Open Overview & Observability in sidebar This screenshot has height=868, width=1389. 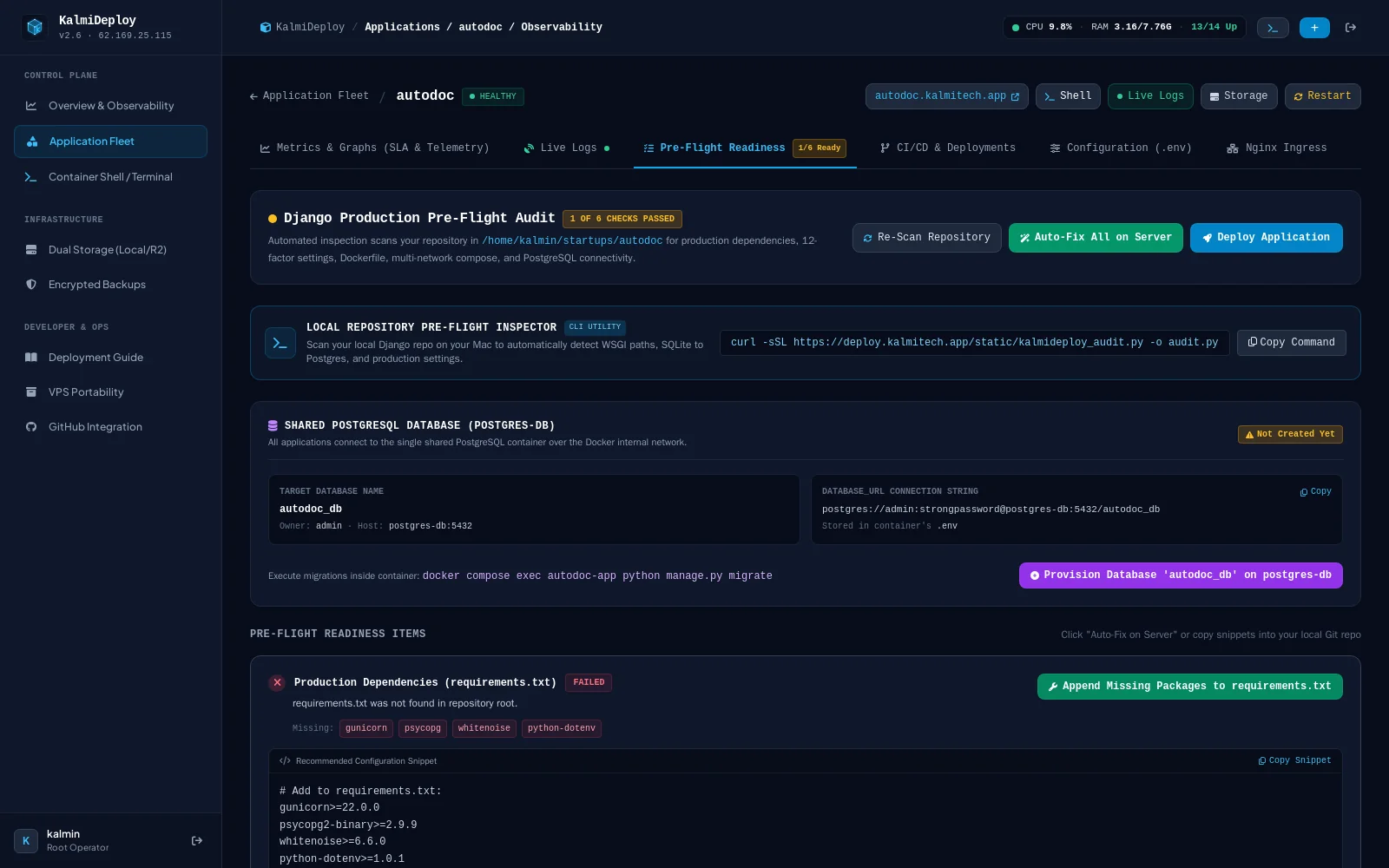(x=110, y=106)
